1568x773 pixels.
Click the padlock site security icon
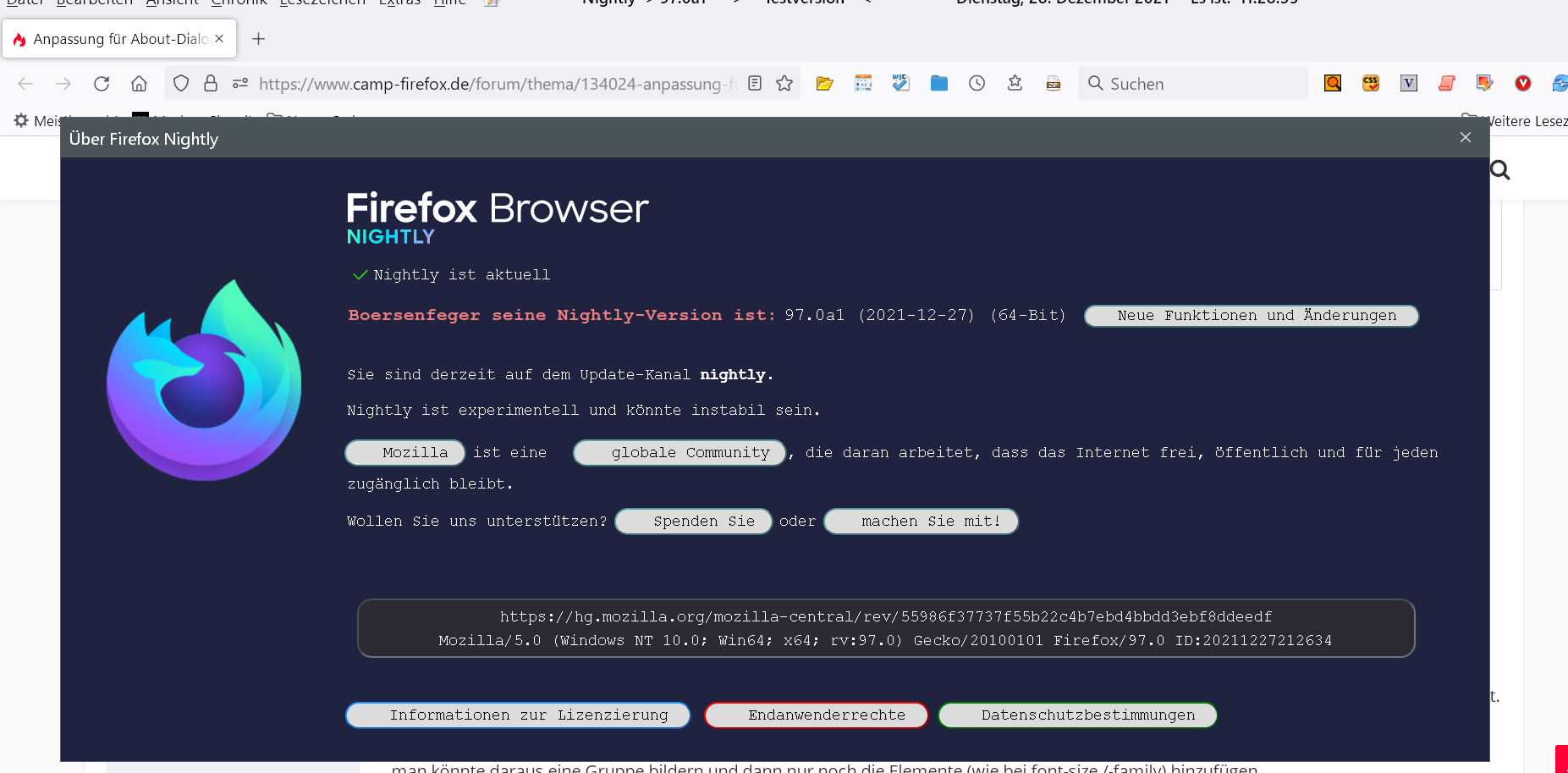point(211,83)
